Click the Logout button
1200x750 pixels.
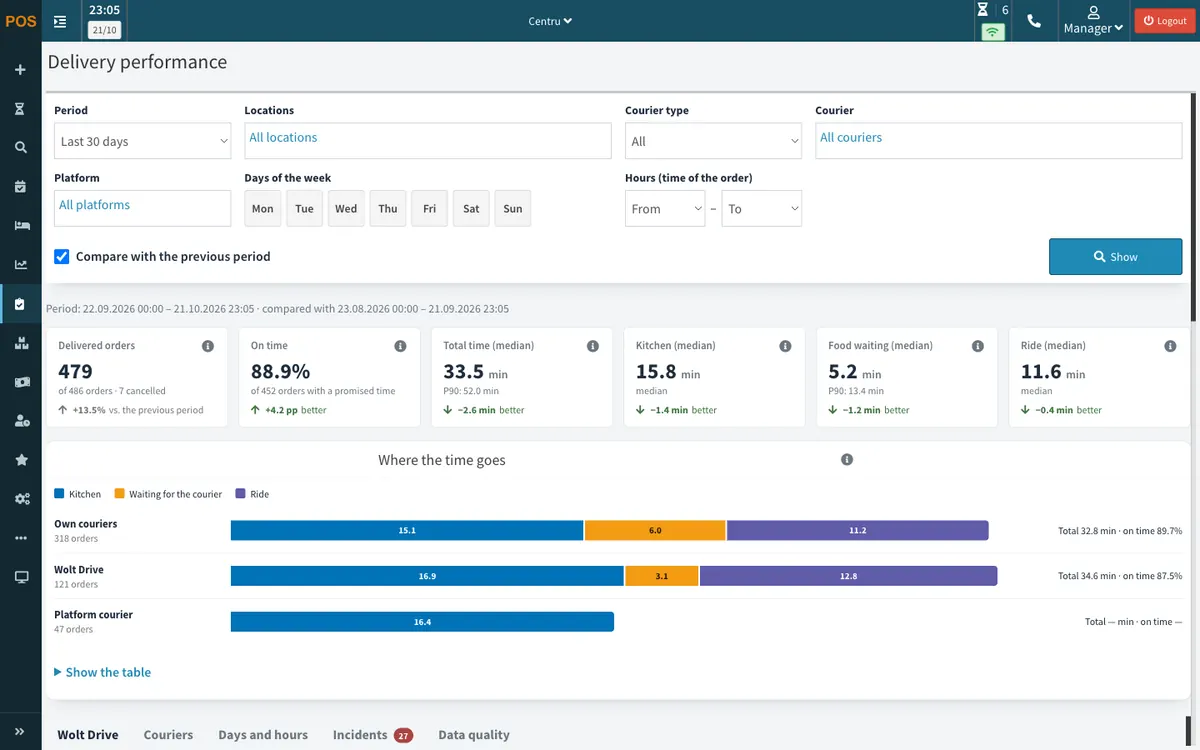tap(1165, 21)
